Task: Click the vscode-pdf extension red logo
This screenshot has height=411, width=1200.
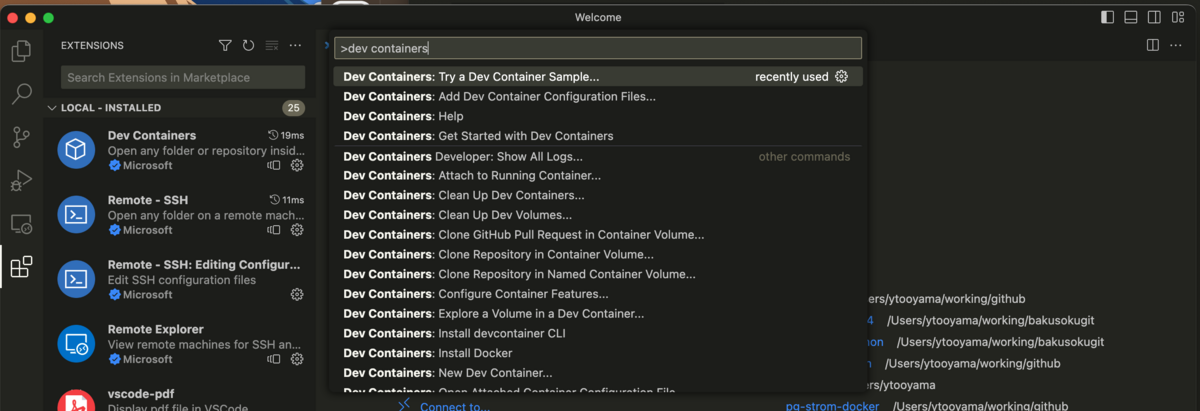Action: pos(76,401)
